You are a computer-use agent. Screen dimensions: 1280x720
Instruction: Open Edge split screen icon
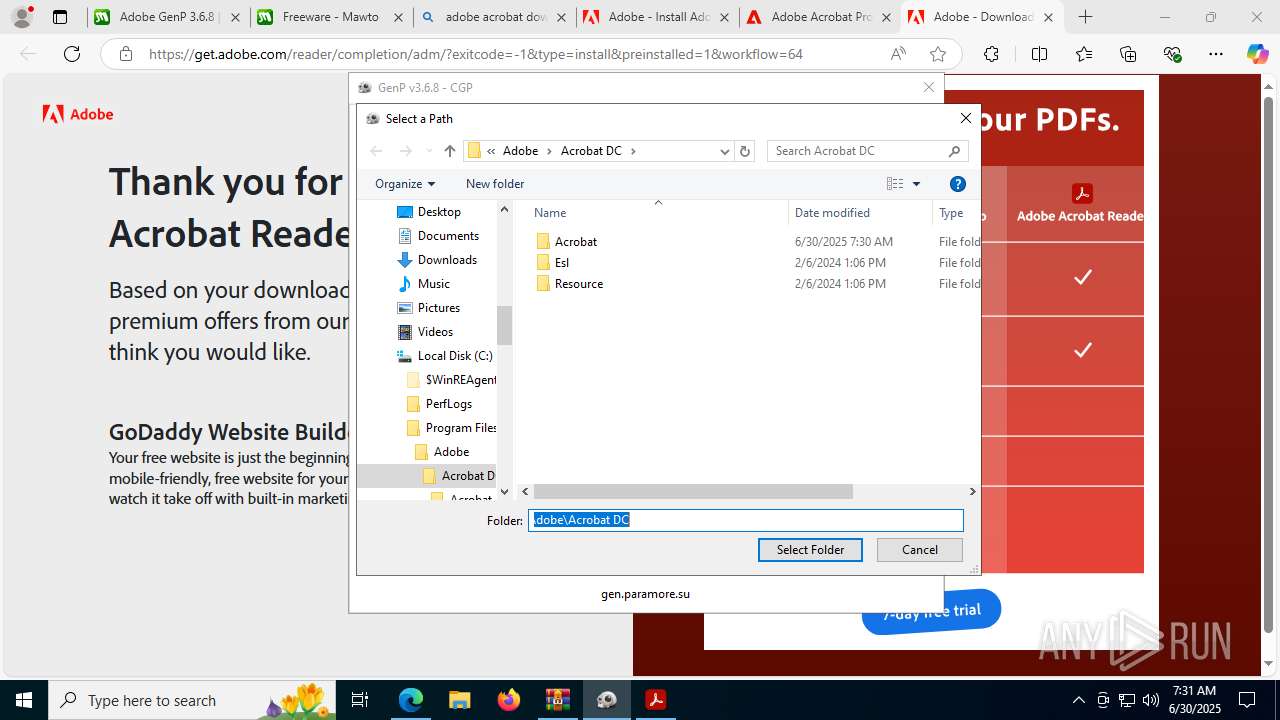click(1039, 54)
